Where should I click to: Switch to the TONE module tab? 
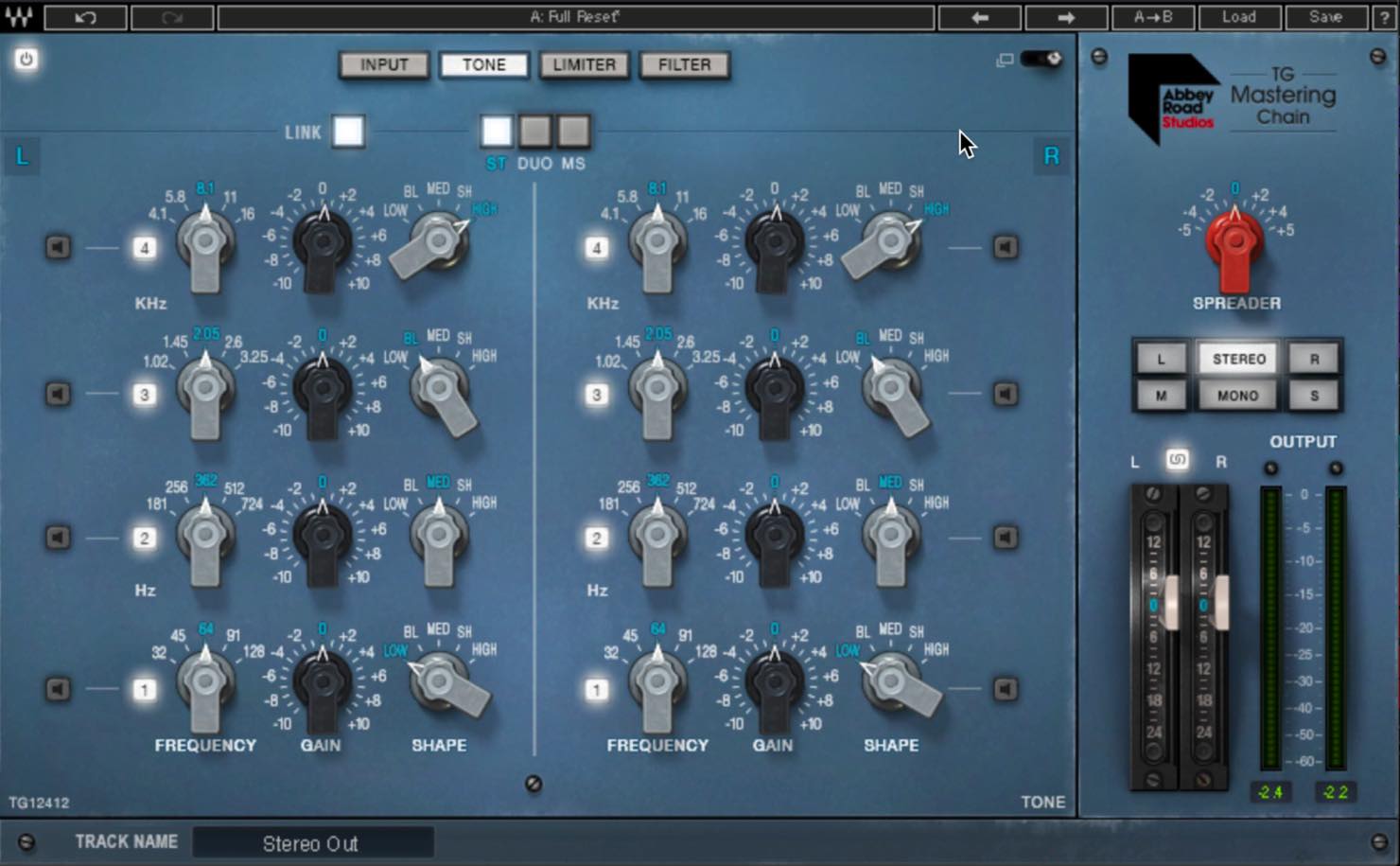click(x=484, y=65)
